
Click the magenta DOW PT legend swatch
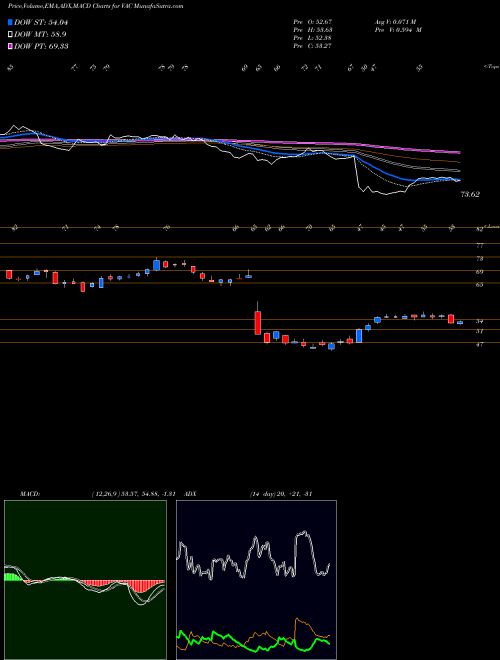coord(10,46)
